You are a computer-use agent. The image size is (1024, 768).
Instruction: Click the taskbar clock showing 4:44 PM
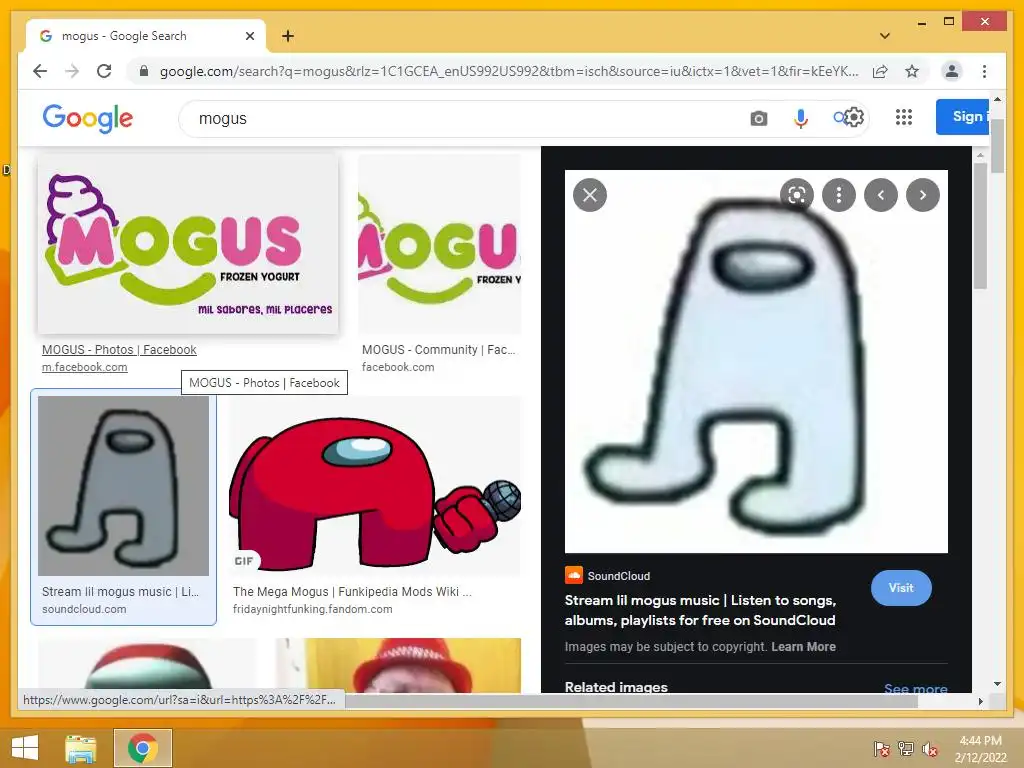(x=980, y=749)
